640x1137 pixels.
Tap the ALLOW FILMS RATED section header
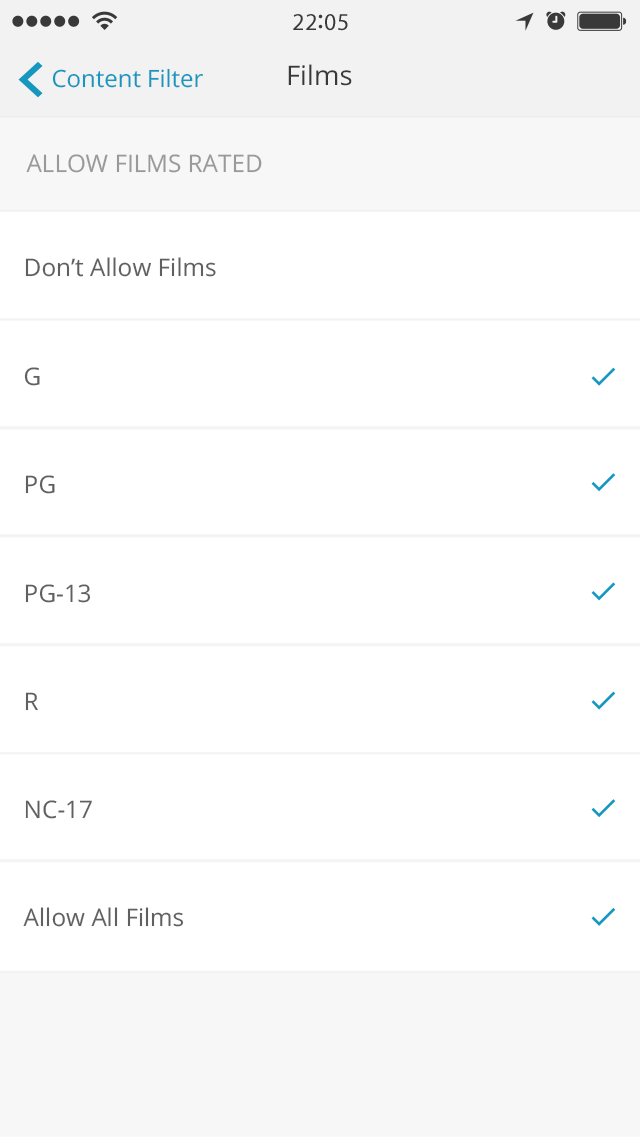pos(144,164)
